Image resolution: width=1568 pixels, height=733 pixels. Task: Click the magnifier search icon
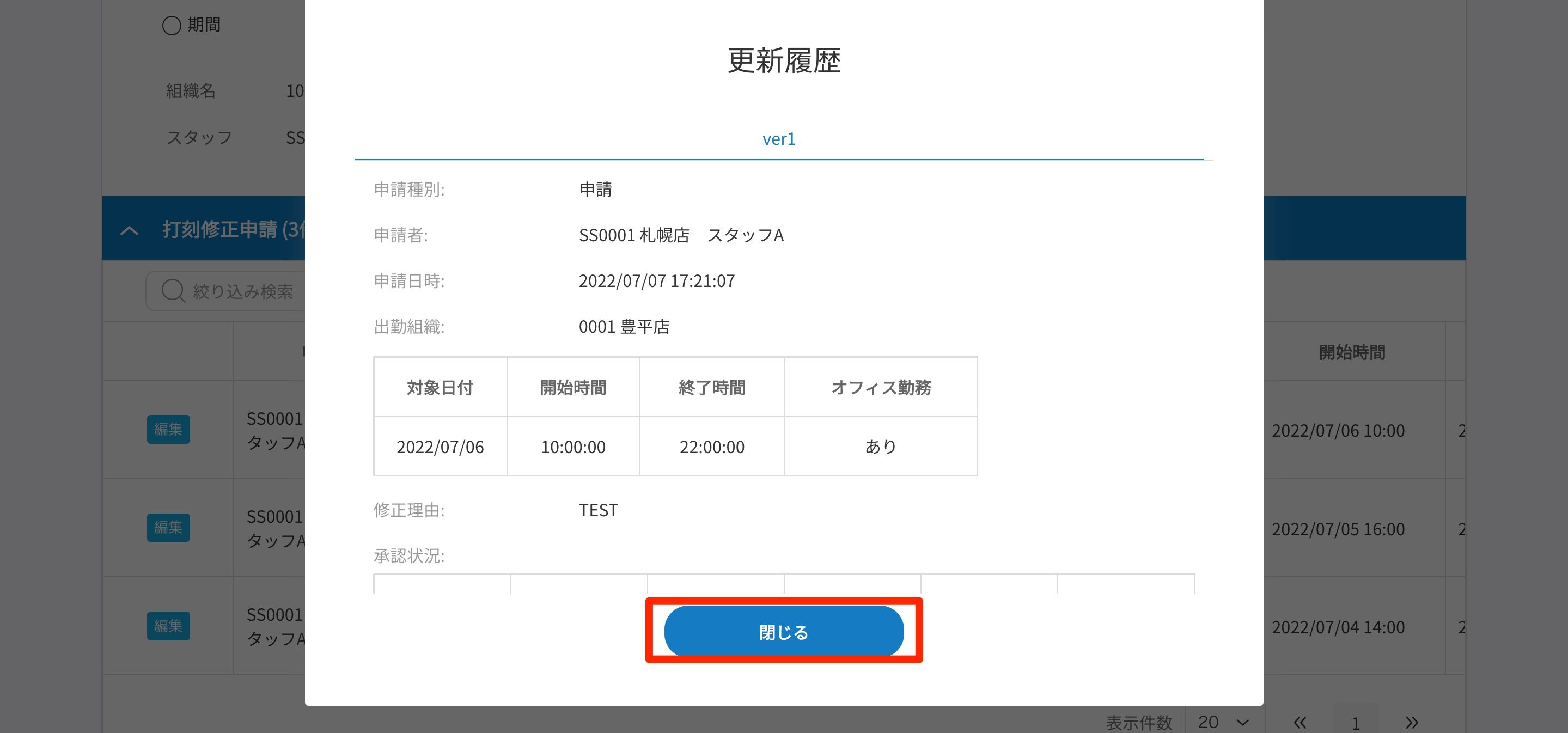pos(173,291)
